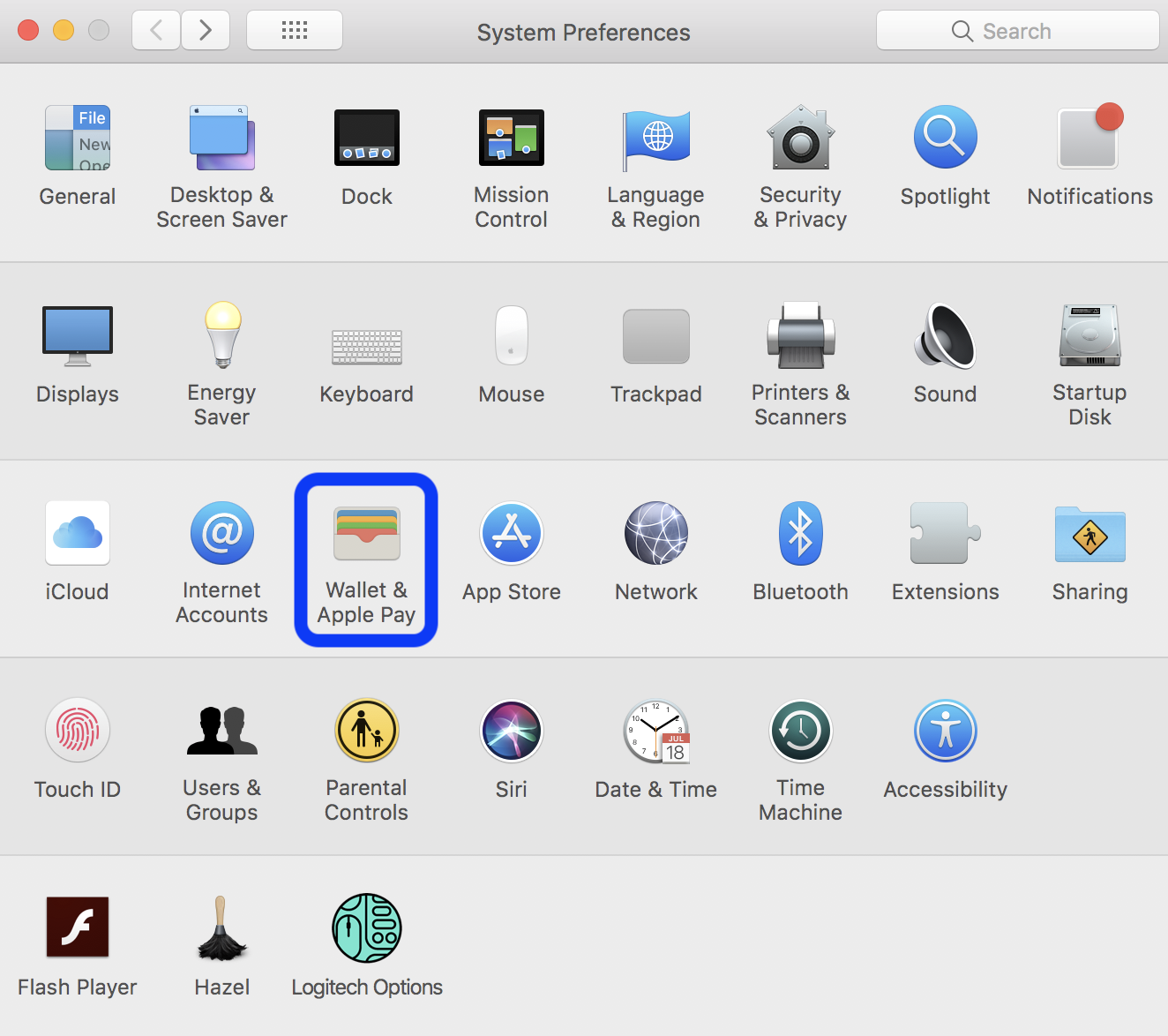Click the forward navigation arrow
This screenshot has height=1036, width=1168.
pos(206,31)
